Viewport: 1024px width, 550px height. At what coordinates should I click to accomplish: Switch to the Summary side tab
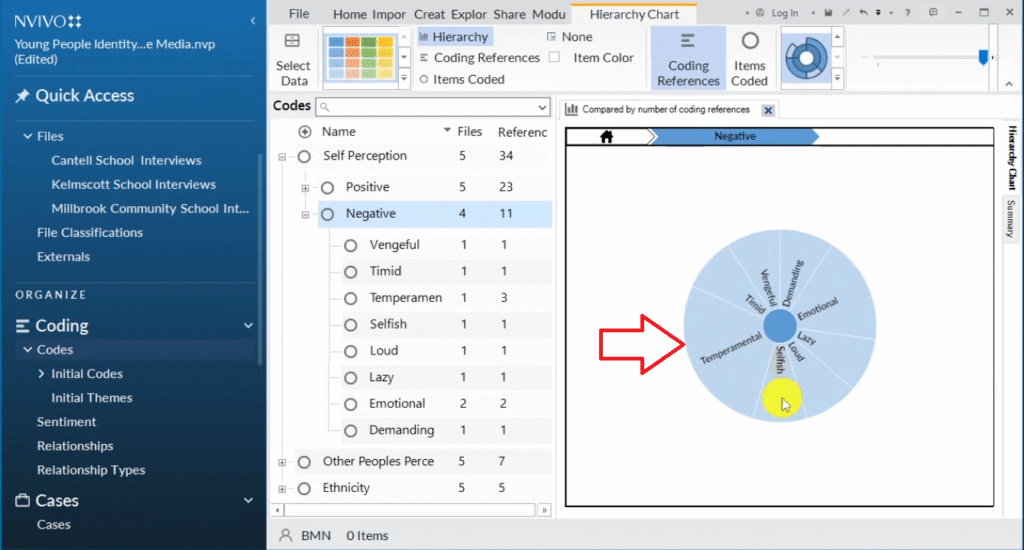pyautogui.click(x=1010, y=218)
